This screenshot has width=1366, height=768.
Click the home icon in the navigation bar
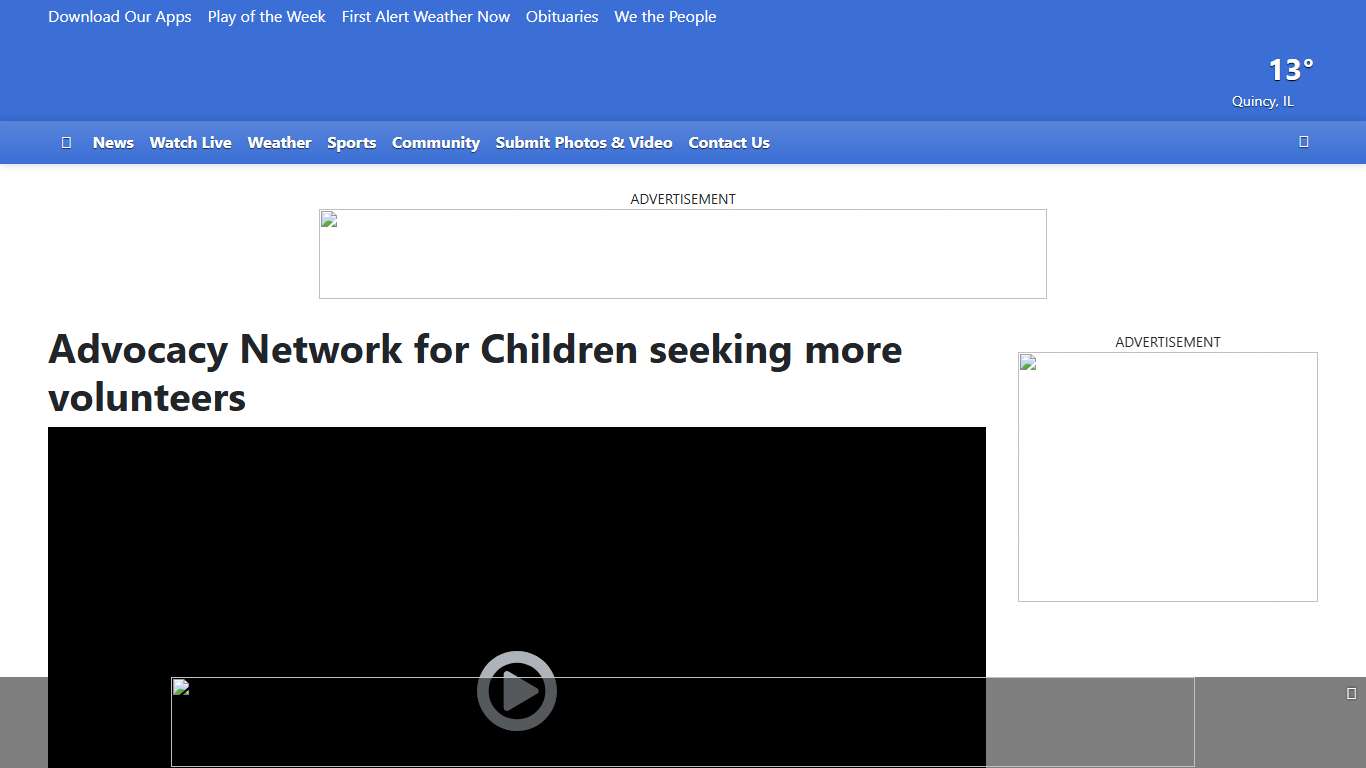[x=66, y=142]
